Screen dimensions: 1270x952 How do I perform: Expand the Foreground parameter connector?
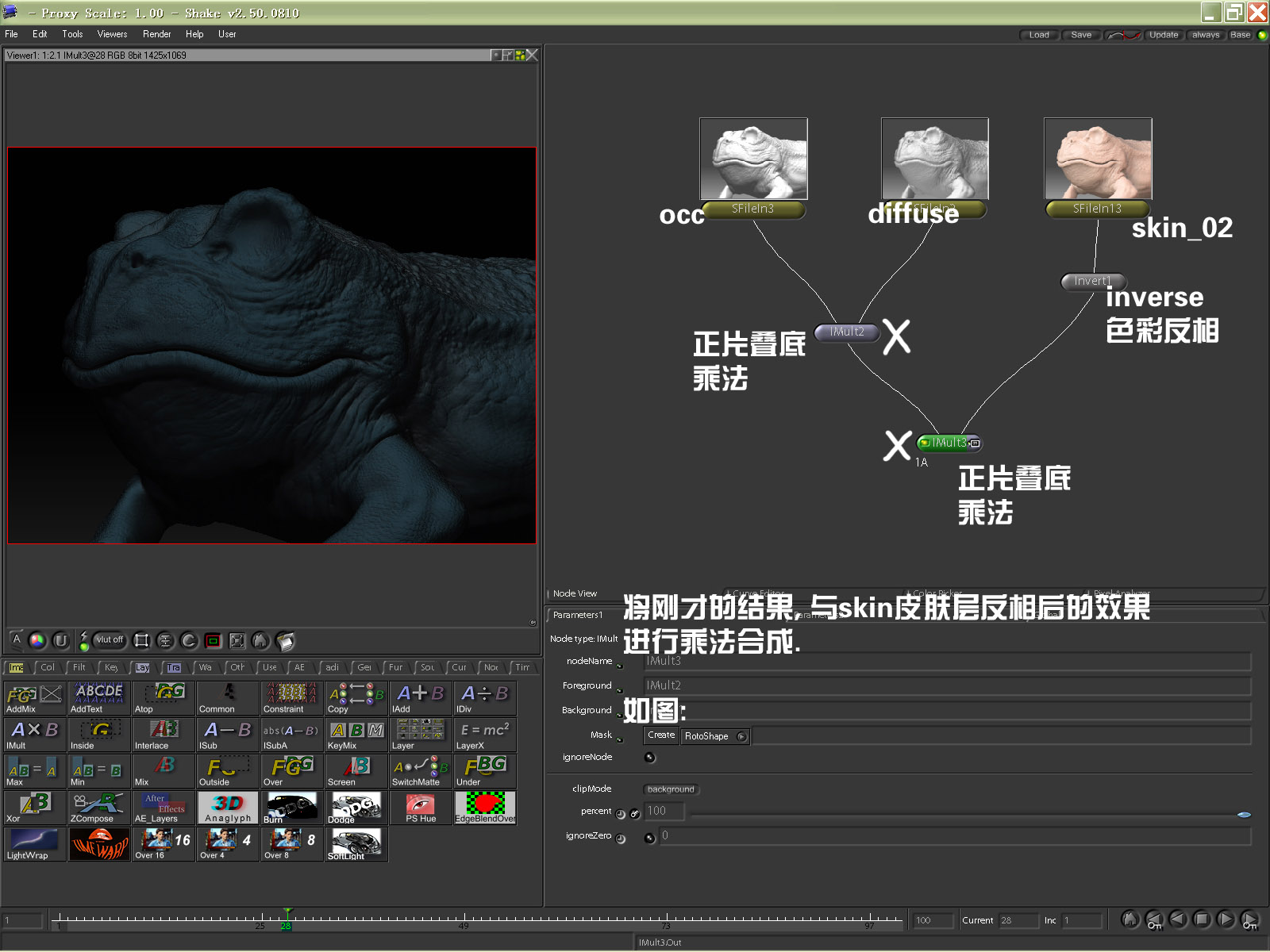point(620,690)
